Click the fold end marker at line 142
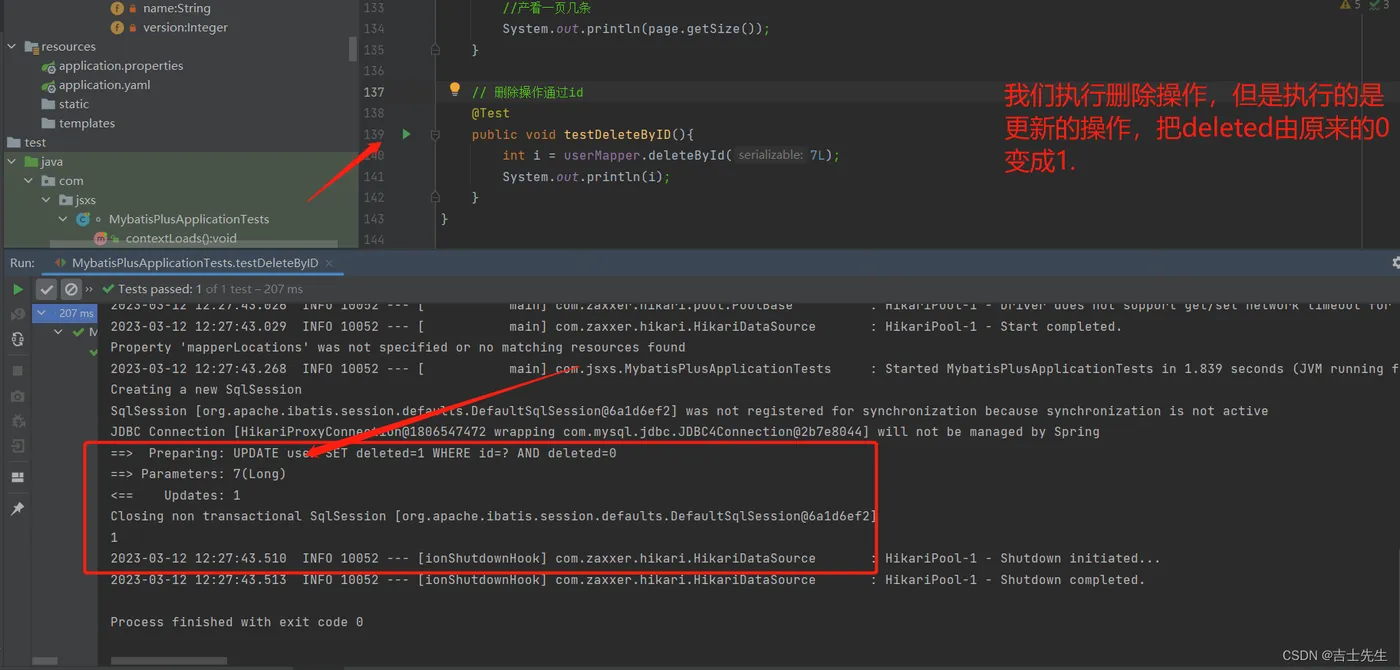 (435, 197)
